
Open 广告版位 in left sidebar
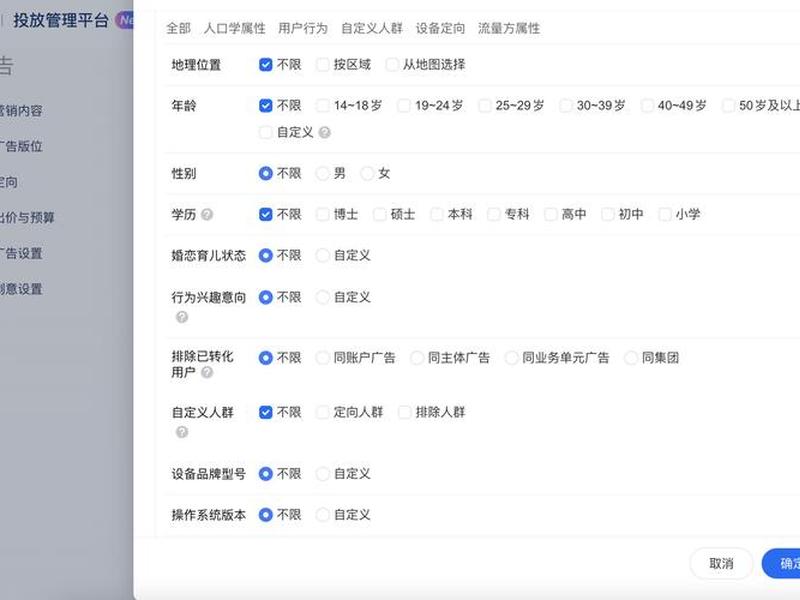coord(20,146)
